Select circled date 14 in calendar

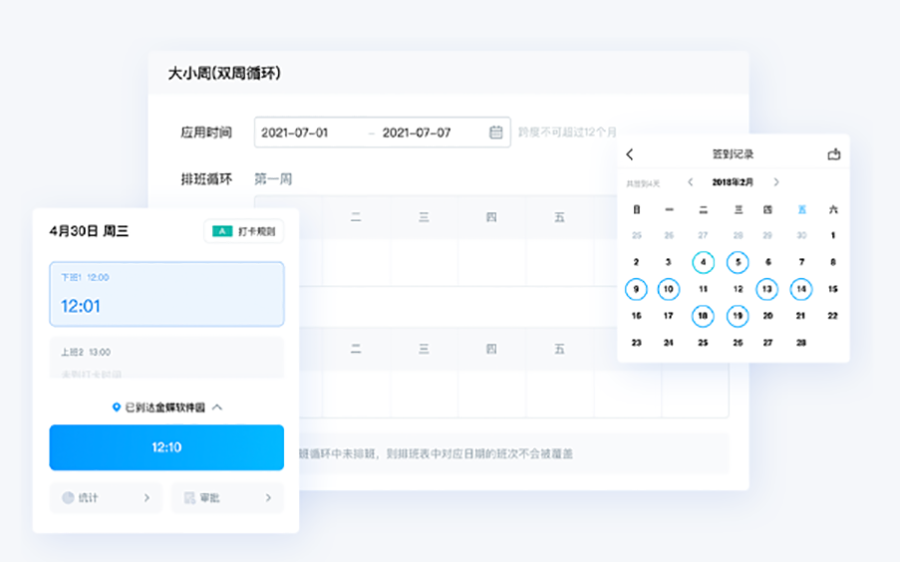point(801,289)
